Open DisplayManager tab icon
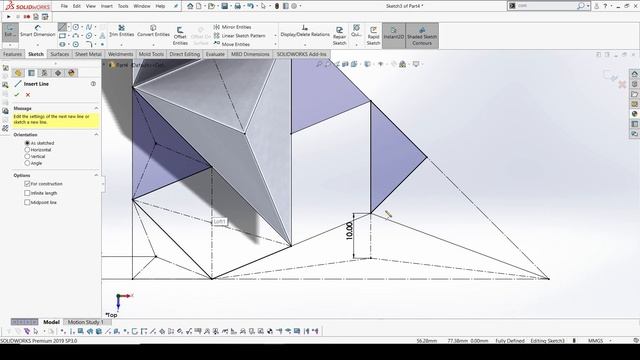This screenshot has width=640, height=360. coord(71,73)
